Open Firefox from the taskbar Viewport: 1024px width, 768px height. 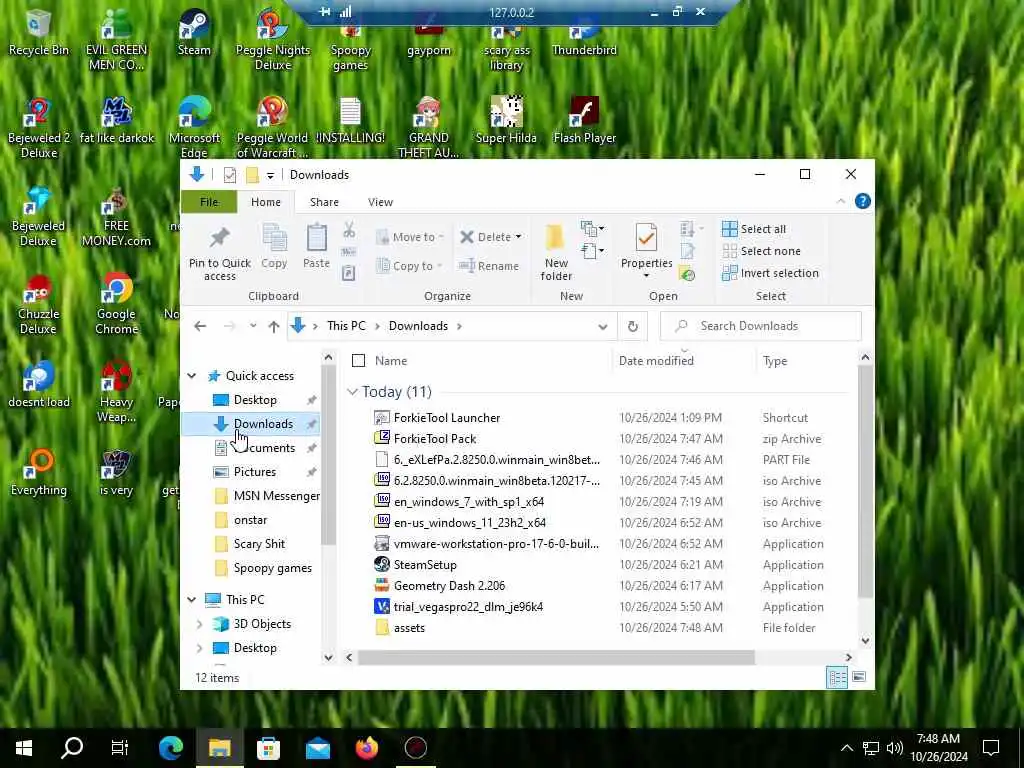(367, 747)
